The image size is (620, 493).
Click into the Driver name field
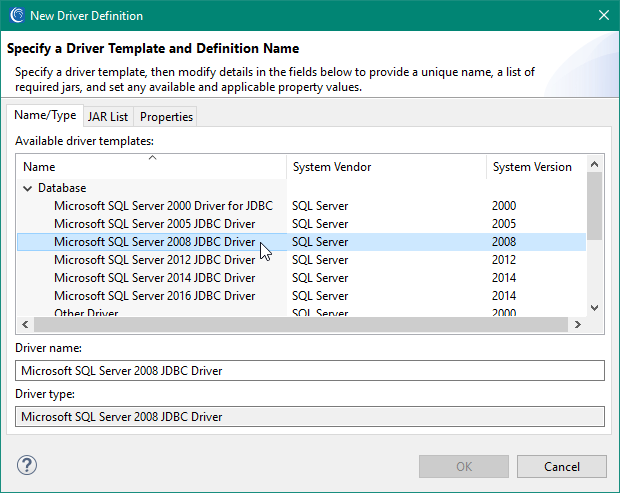(x=310, y=370)
